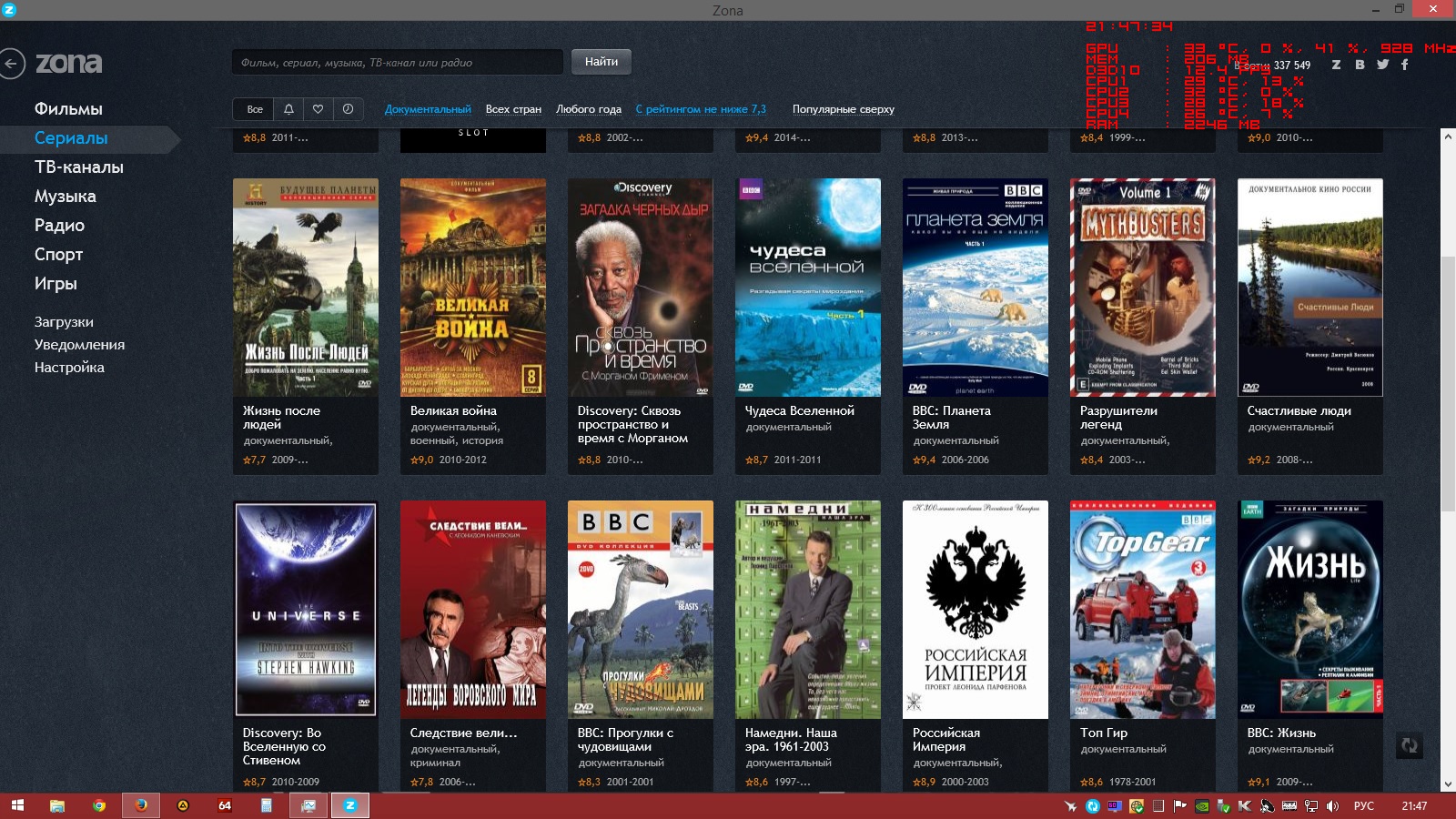Open 'Настройка' in the sidebar

click(69, 368)
